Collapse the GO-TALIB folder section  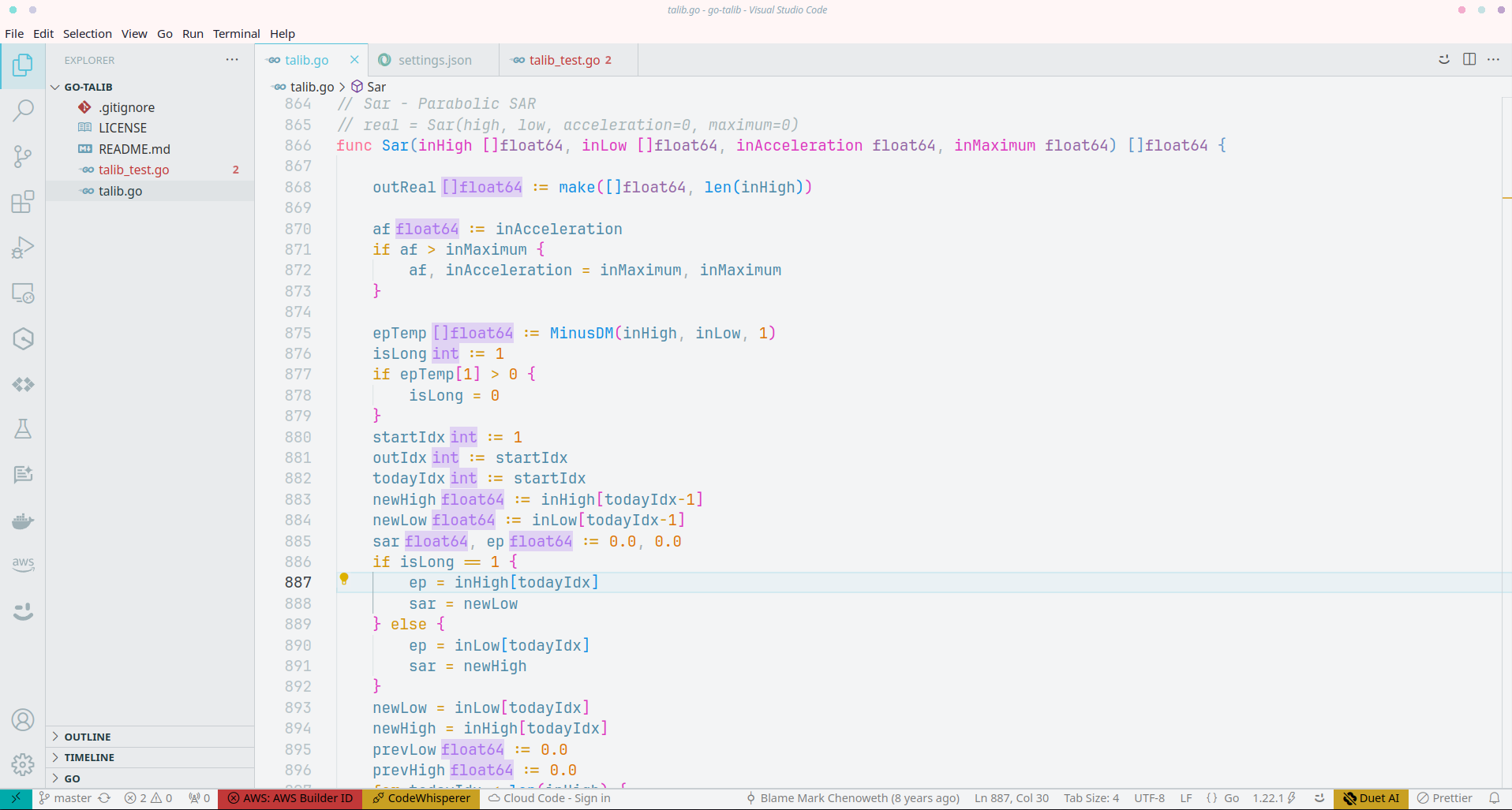150,87
